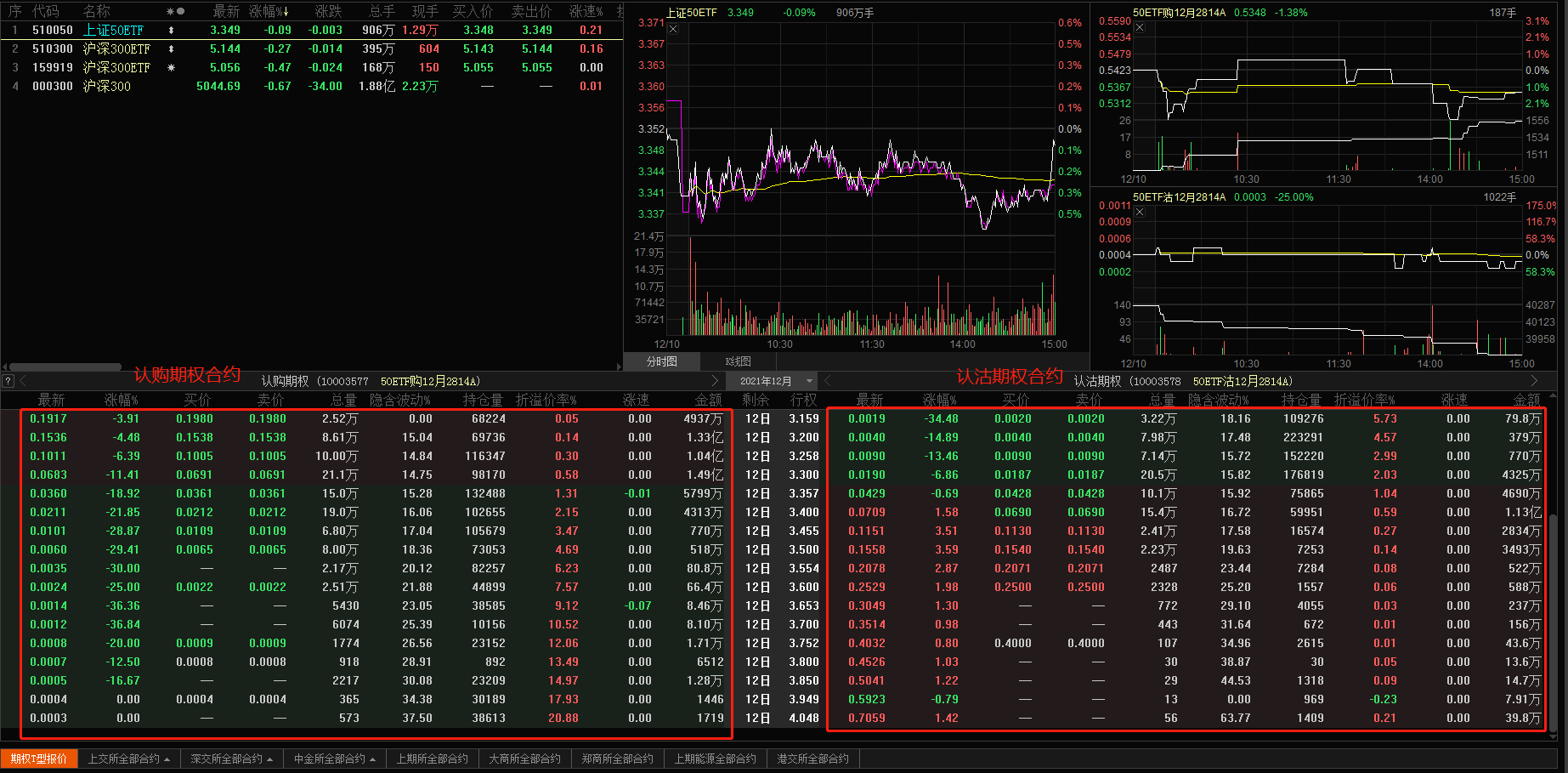Click call latest price 0.0360
Screen dimensions: 1568x773
click(x=48, y=493)
